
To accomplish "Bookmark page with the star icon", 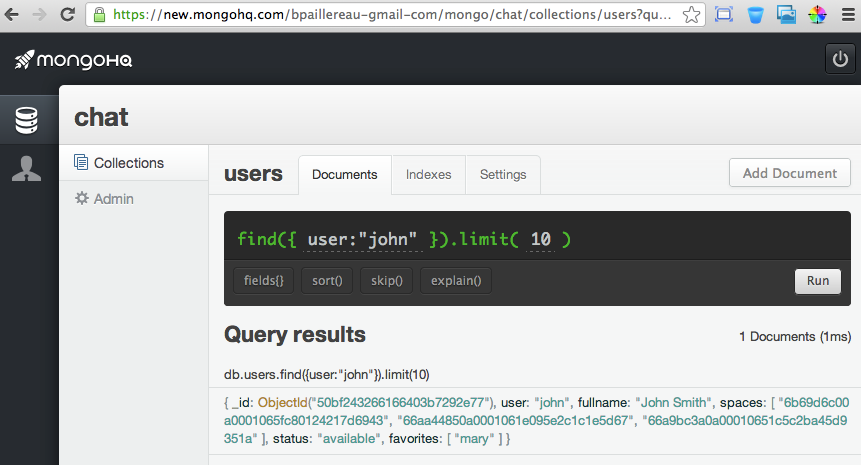I will coord(691,15).
